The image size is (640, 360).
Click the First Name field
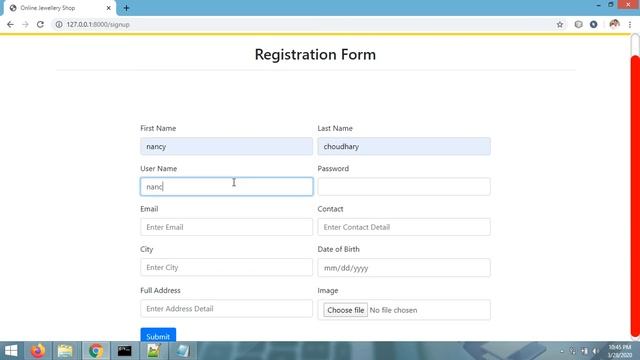227,146
